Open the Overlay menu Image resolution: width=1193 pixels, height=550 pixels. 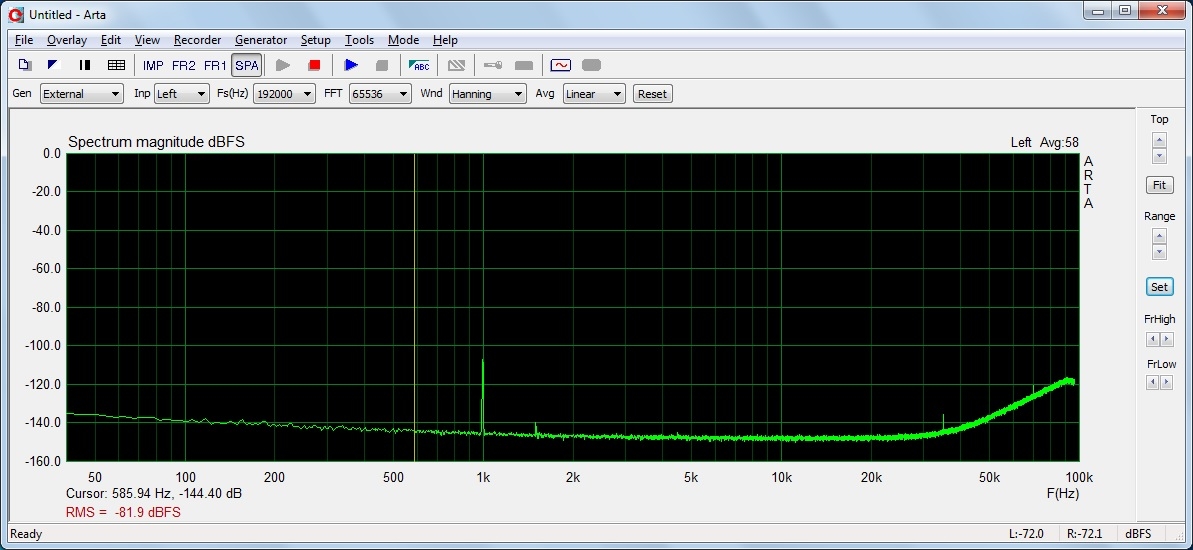point(67,40)
